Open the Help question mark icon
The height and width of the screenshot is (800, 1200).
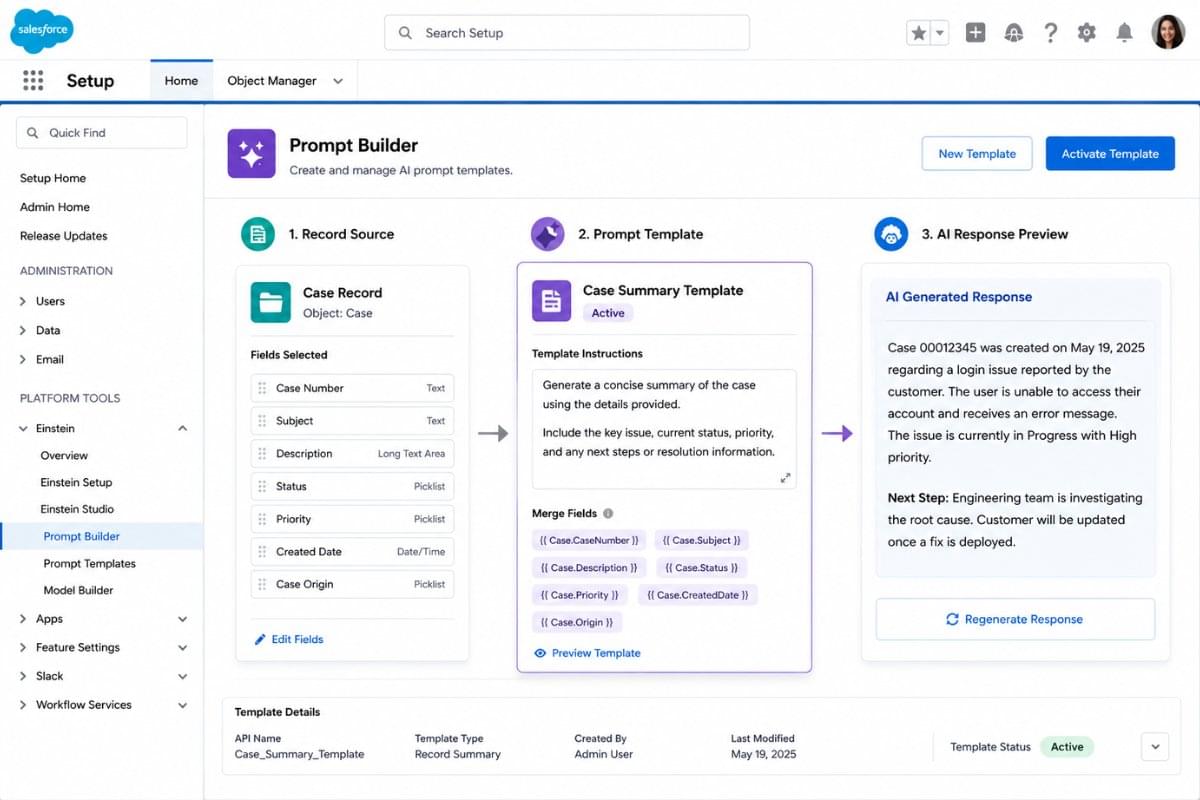(x=1050, y=33)
